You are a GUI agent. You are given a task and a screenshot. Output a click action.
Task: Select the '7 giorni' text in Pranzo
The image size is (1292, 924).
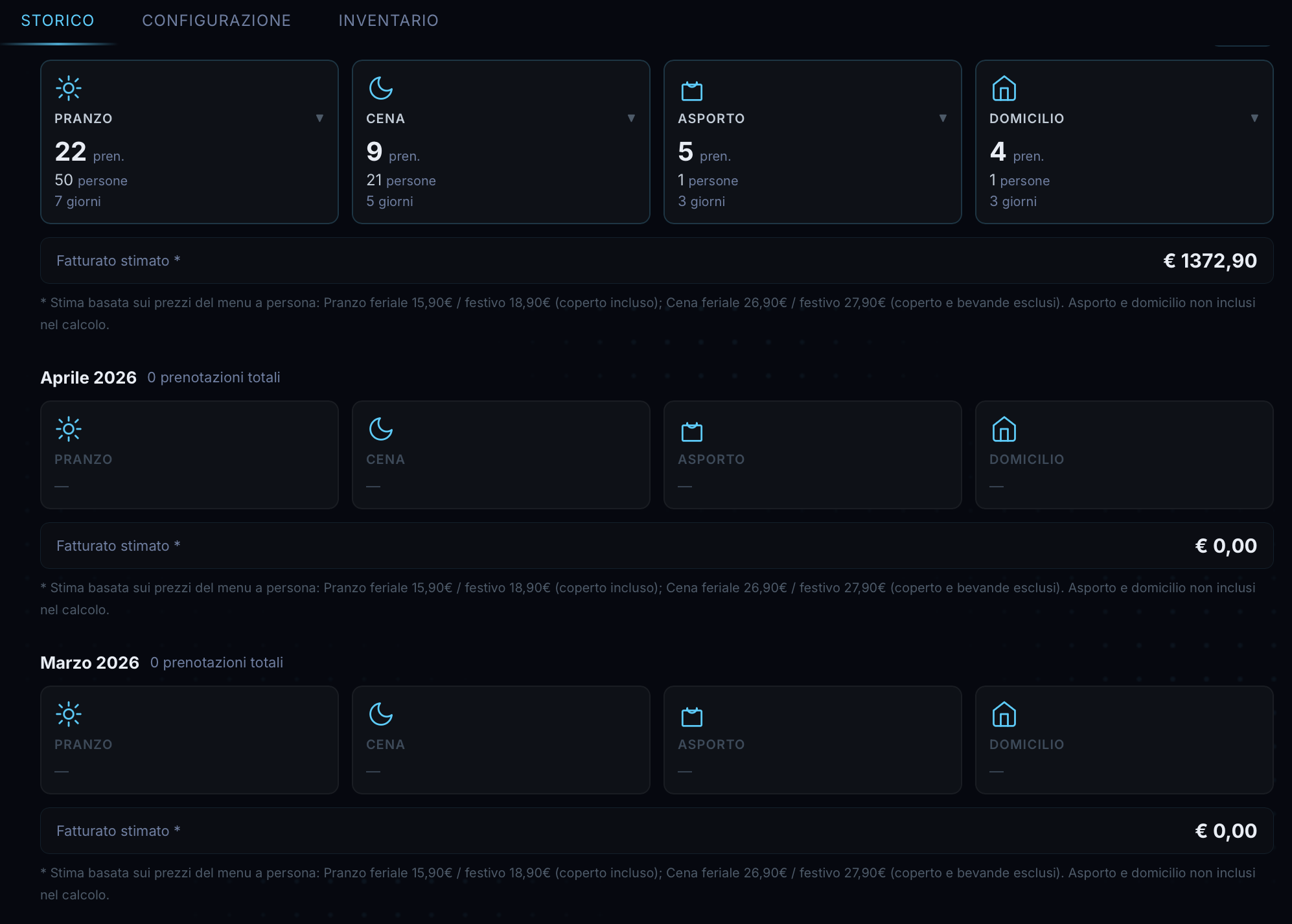click(x=78, y=201)
